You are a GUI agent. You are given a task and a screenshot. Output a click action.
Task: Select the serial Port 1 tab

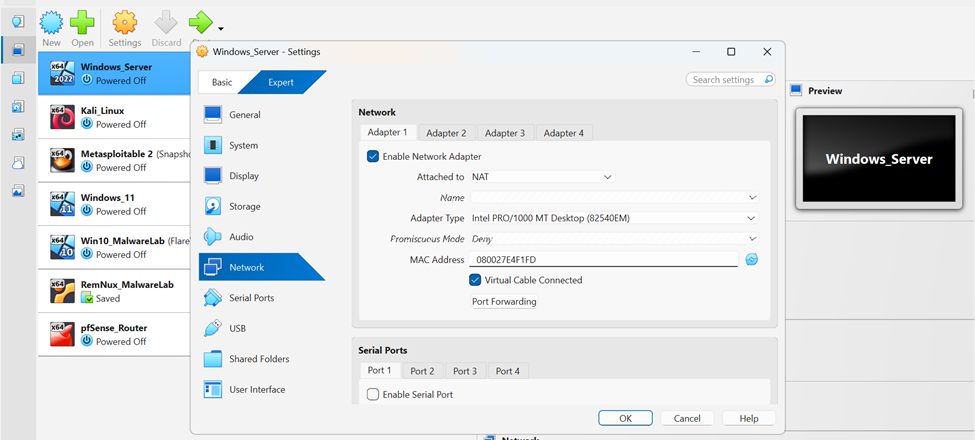[x=379, y=370]
